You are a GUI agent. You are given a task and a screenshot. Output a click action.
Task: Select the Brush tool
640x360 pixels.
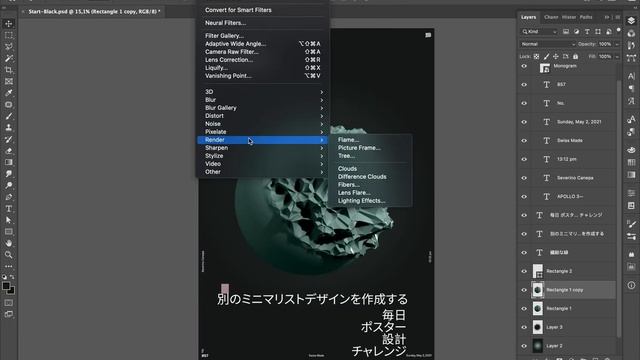(x=9, y=116)
